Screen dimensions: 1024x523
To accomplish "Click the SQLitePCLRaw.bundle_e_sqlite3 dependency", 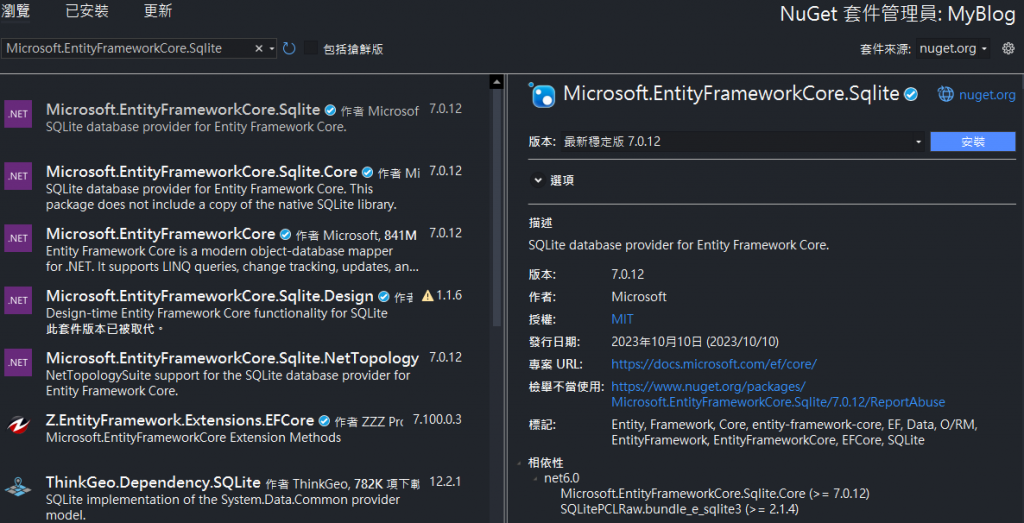I will [679, 509].
